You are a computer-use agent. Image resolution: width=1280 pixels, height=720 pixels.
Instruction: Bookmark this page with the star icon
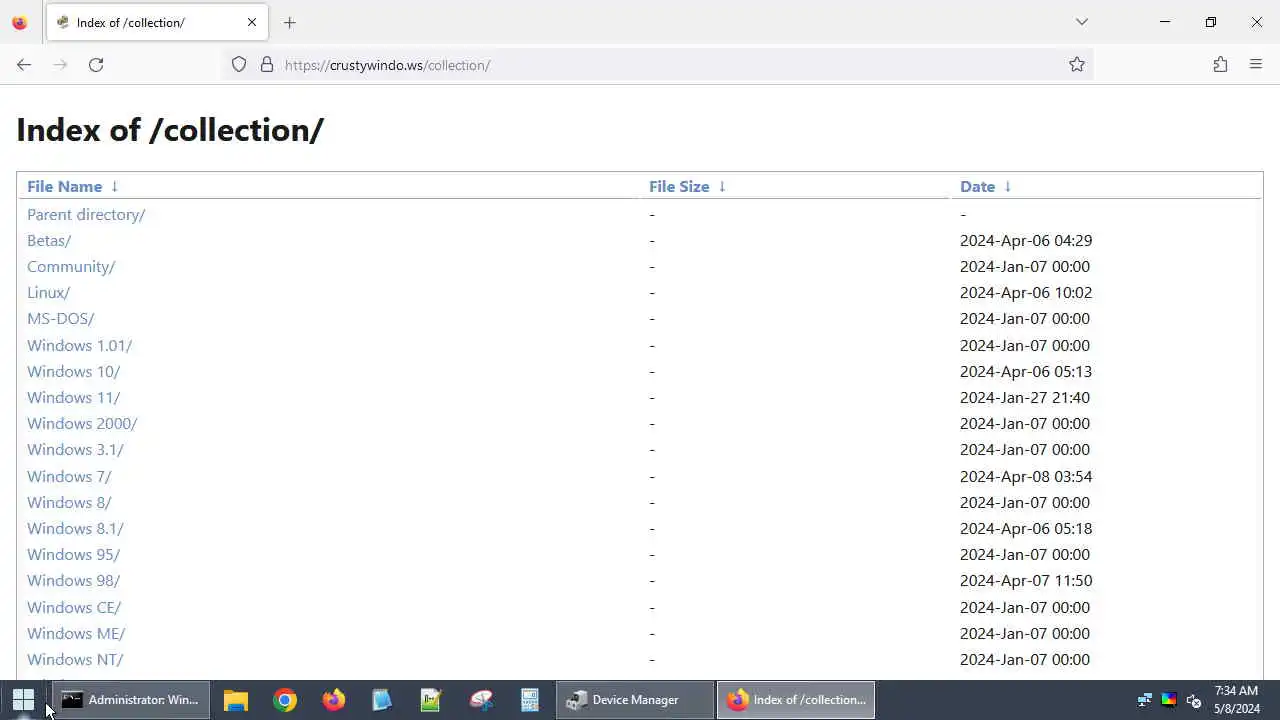point(1077,65)
